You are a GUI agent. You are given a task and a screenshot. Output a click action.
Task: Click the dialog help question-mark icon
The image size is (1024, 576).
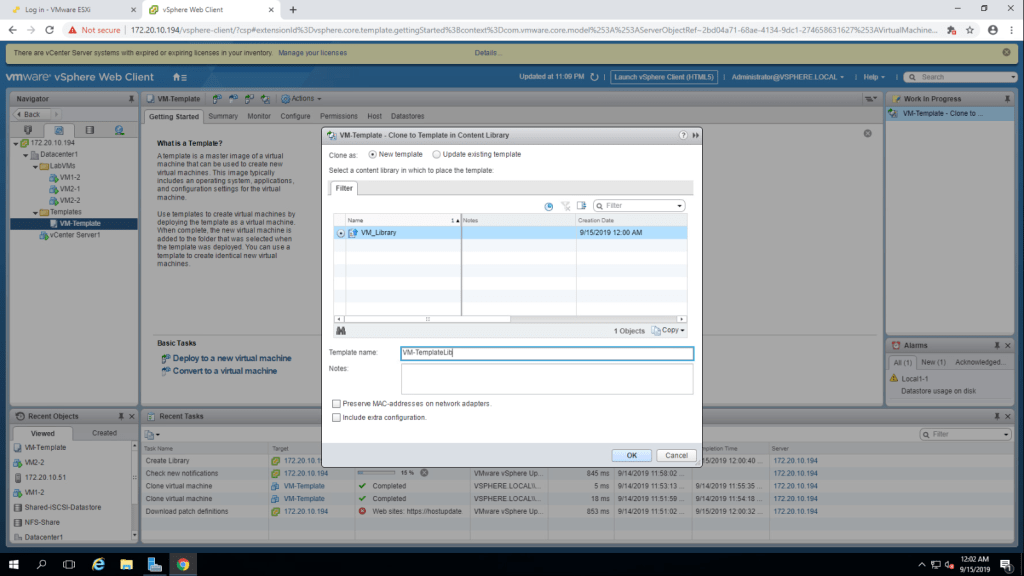coord(683,135)
